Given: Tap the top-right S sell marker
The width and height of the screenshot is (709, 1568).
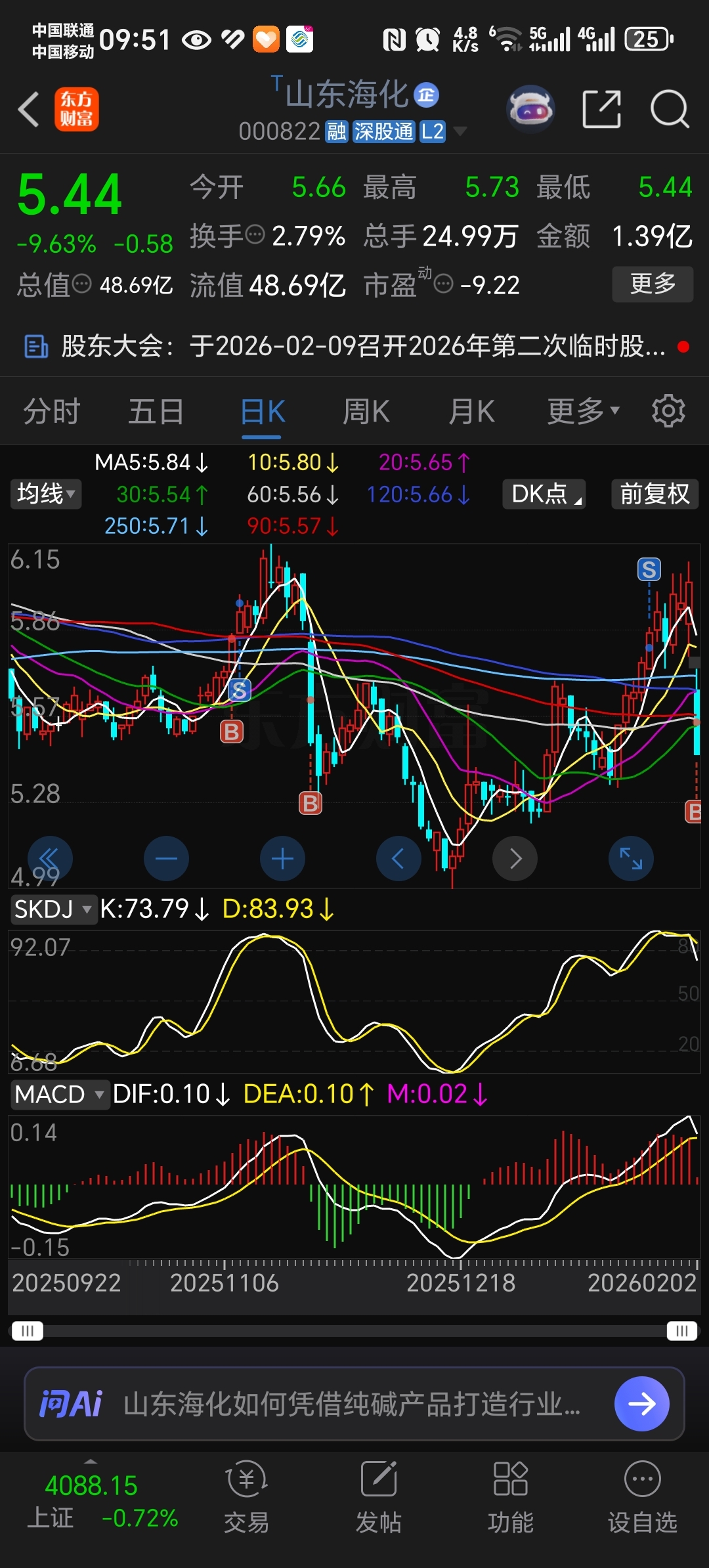Looking at the screenshot, I should pyautogui.click(x=649, y=569).
